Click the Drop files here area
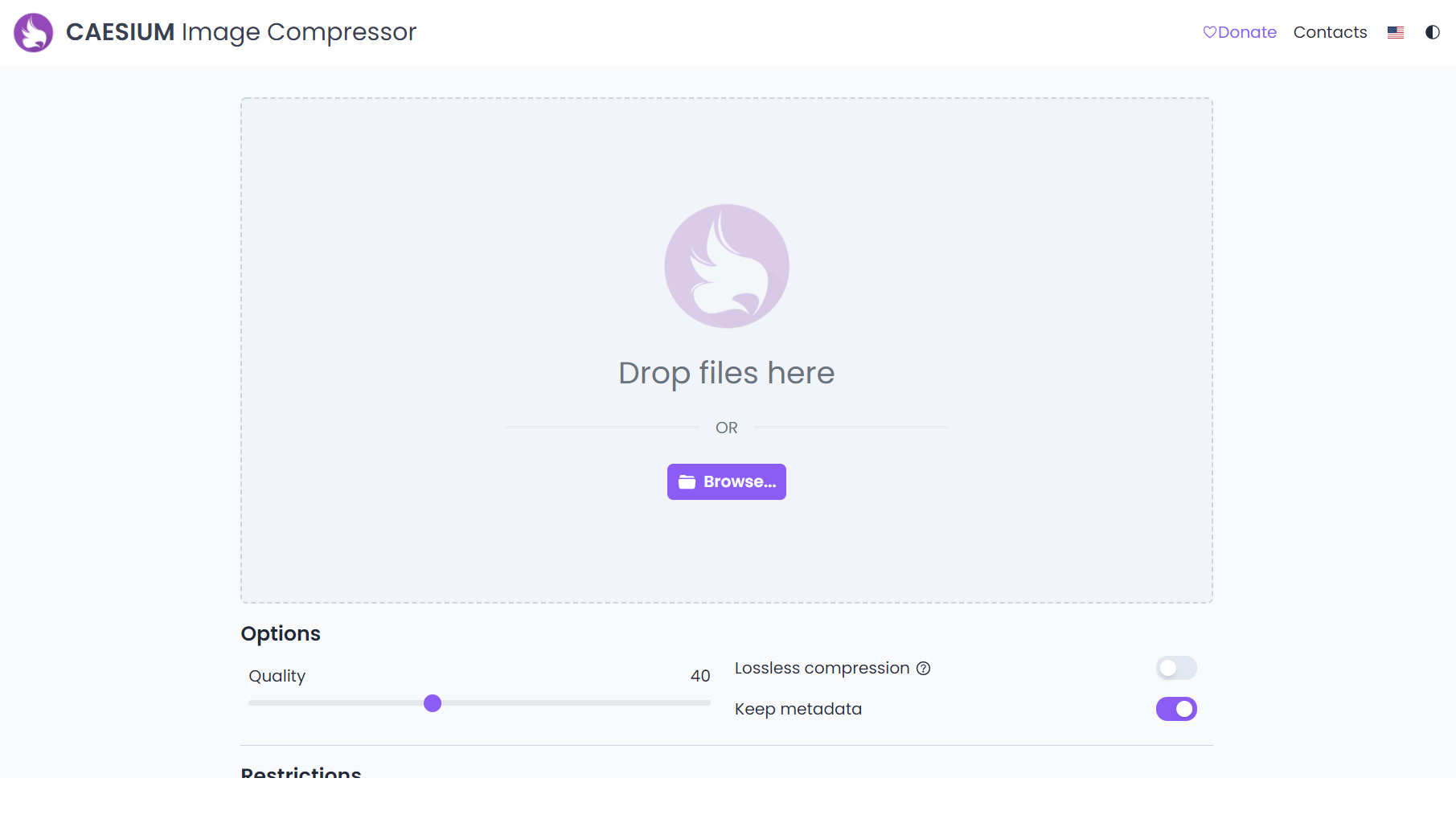 [726, 372]
